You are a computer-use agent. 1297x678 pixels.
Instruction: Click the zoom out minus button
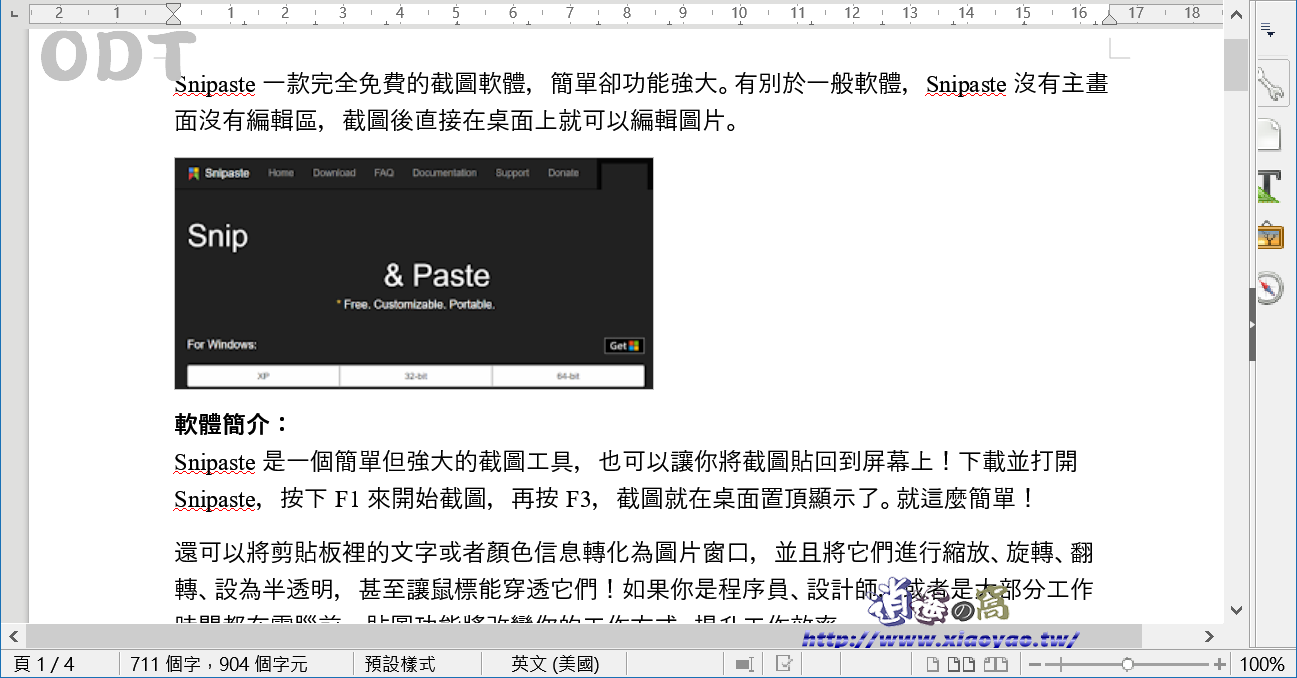click(x=1035, y=664)
